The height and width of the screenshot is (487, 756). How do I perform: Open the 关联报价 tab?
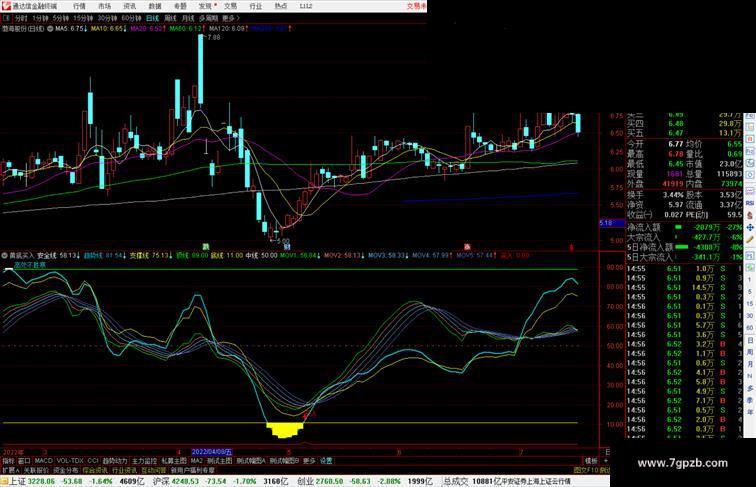pyautogui.click(x=36, y=470)
